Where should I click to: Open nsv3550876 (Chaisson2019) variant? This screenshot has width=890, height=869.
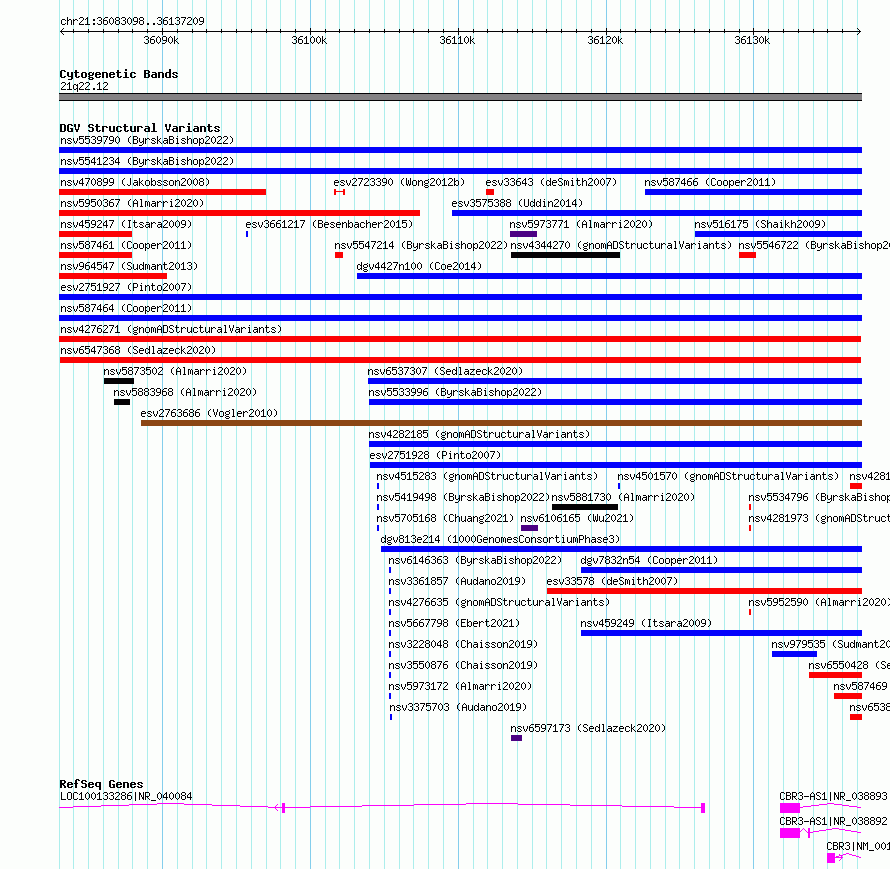[x=463, y=665]
